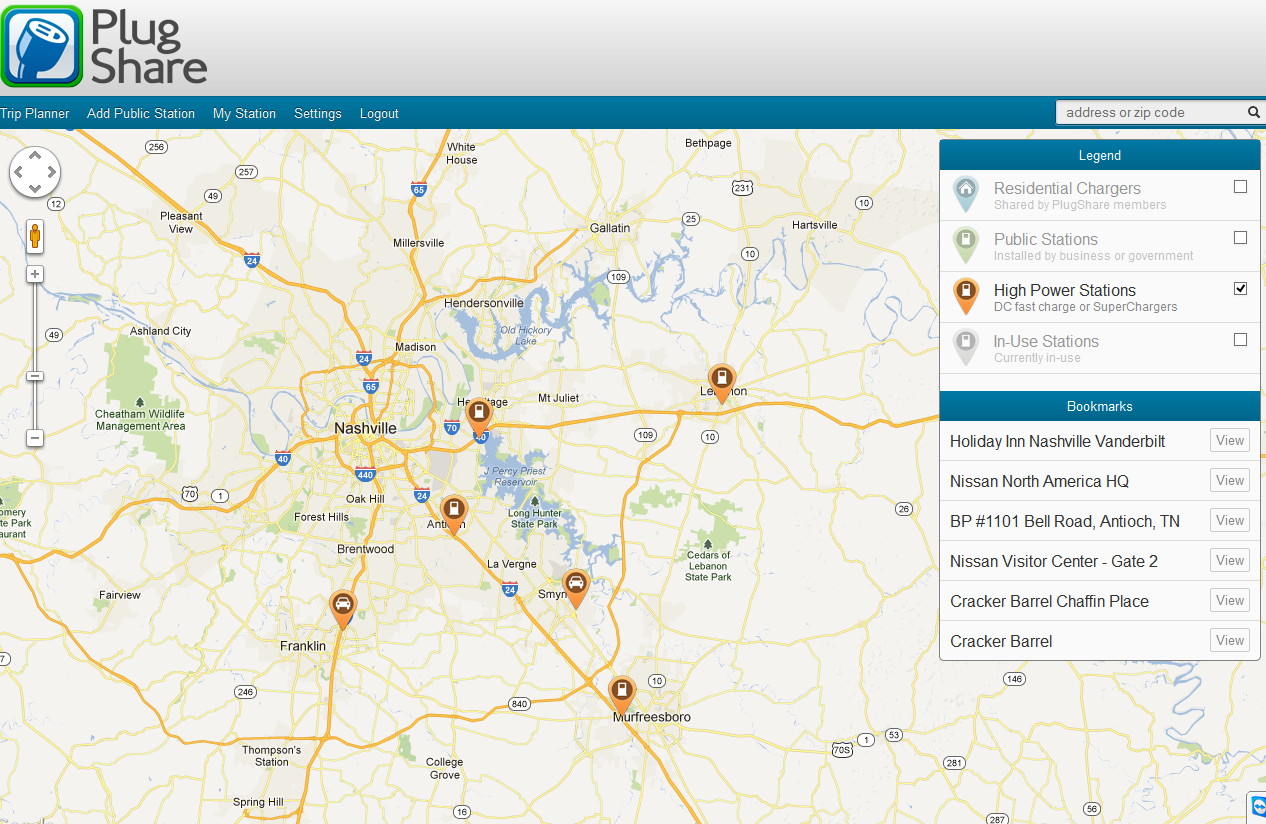Focus the address or zip code field
Viewport: 1266px width, 824px height.
(1150, 113)
